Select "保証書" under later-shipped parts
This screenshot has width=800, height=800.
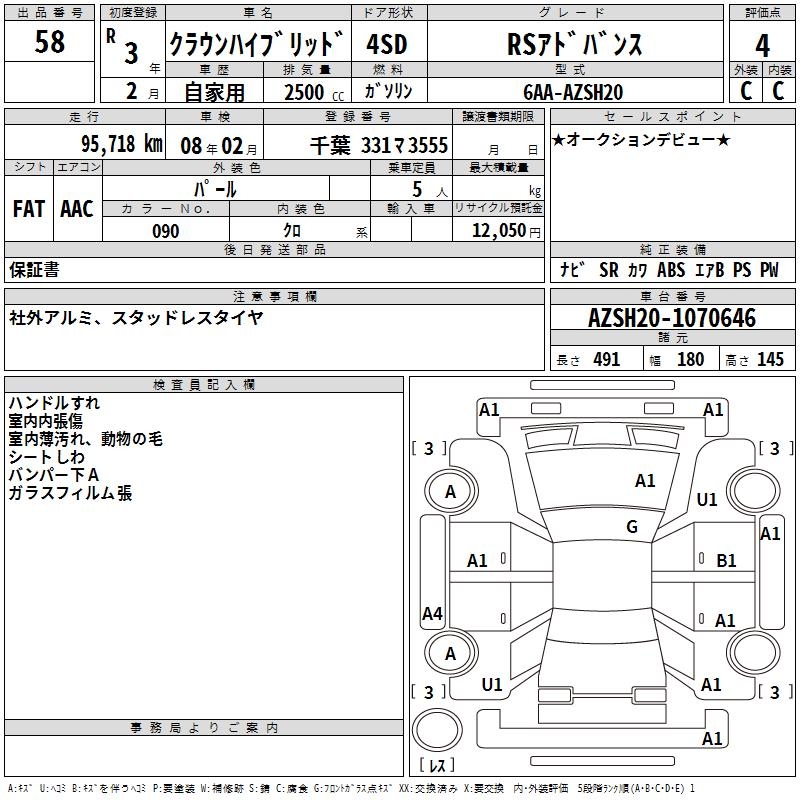coord(34,270)
